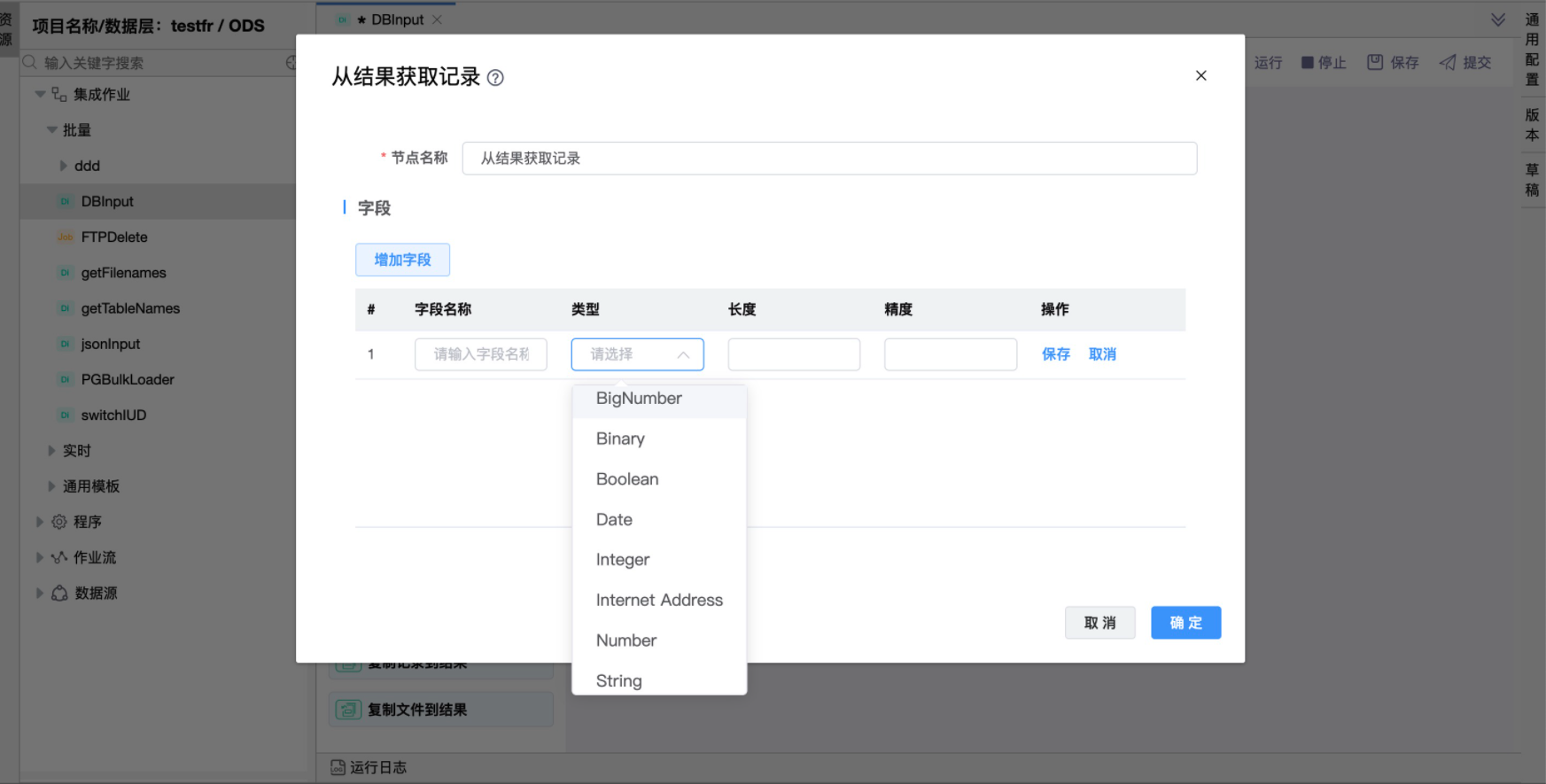Click the submit paper-plane icon

click(x=1448, y=62)
